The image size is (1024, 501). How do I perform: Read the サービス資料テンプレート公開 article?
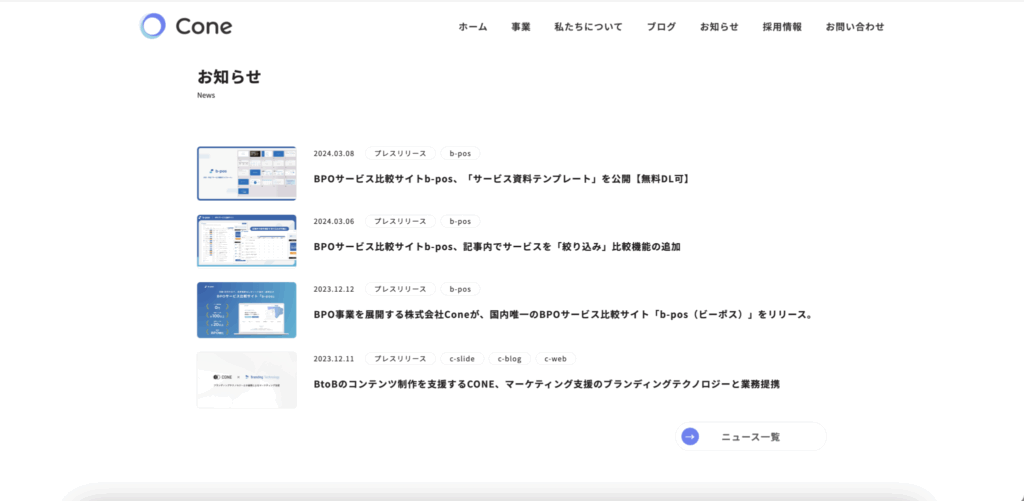click(x=501, y=179)
